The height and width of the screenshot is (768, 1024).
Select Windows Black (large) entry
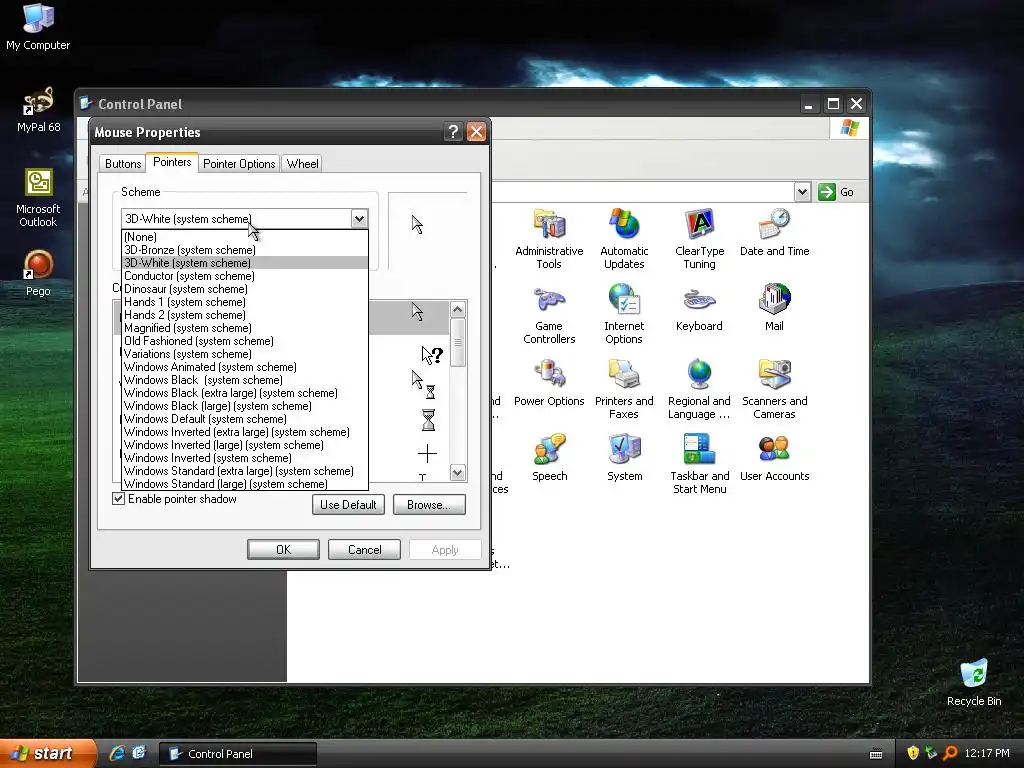[245, 406]
